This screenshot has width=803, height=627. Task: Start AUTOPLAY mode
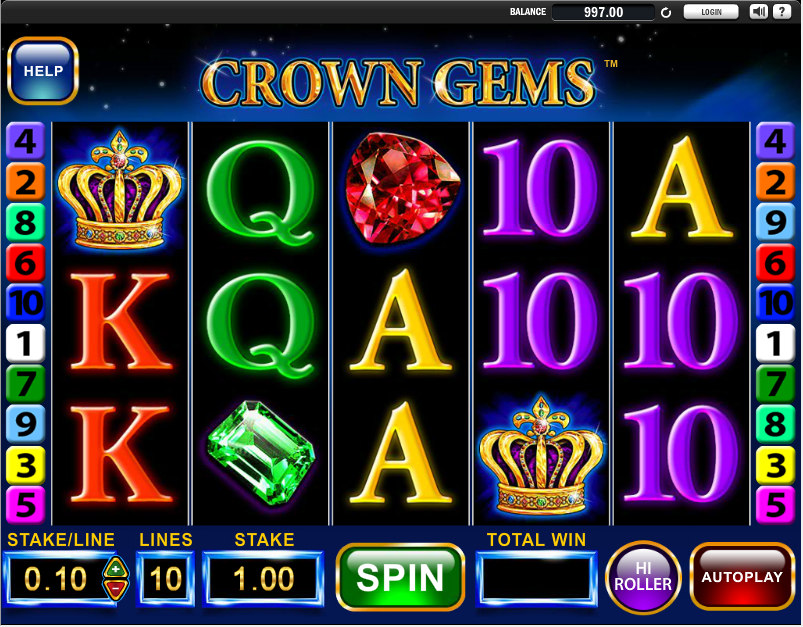click(742, 577)
